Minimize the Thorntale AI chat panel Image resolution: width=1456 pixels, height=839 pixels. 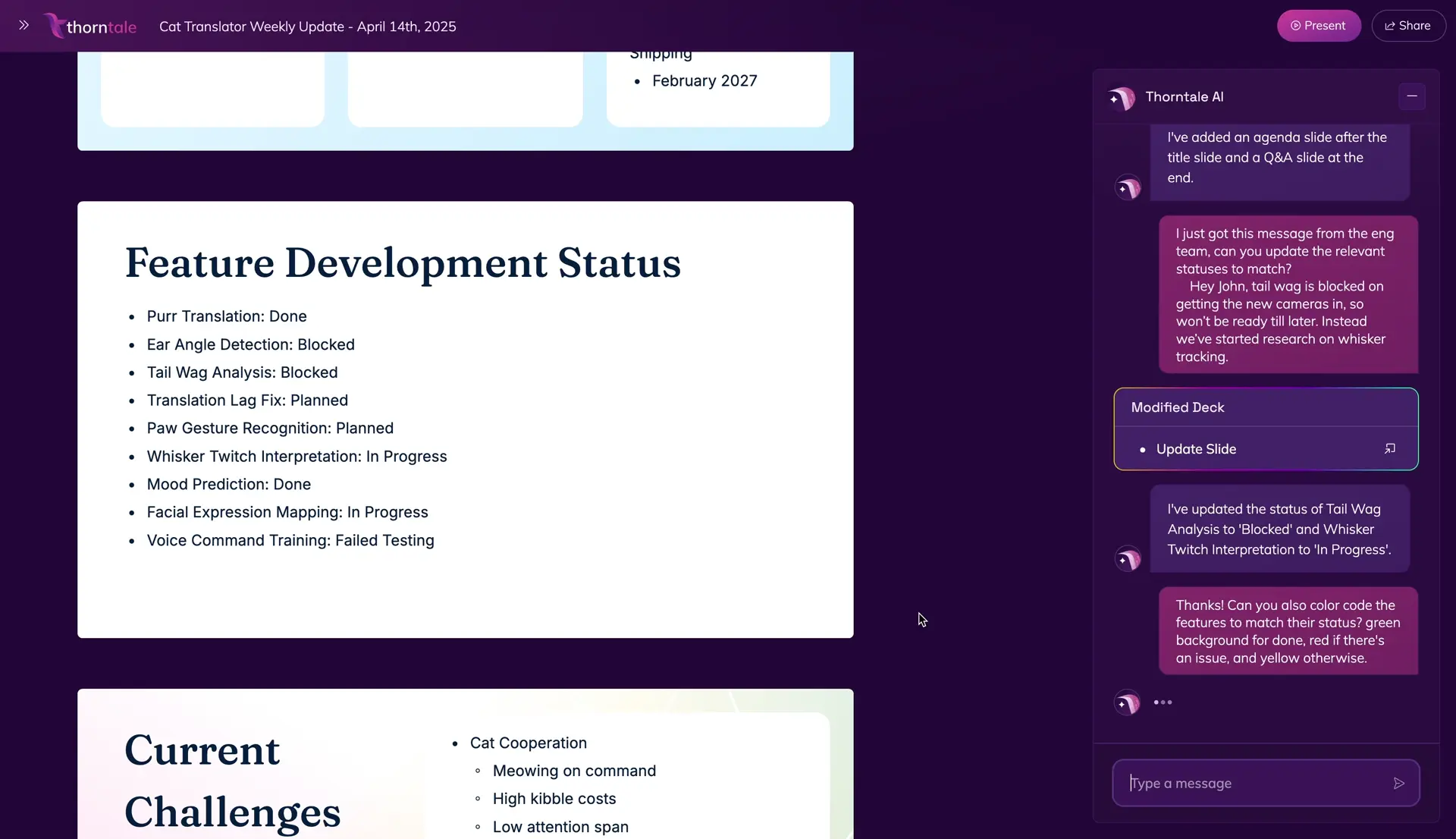(x=1412, y=96)
